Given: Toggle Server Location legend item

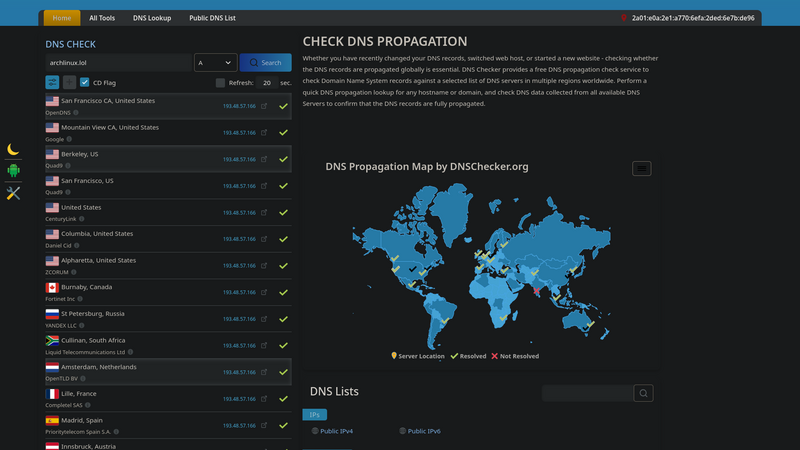Looking at the screenshot, I should pyautogui.click(x=417, y=356).
